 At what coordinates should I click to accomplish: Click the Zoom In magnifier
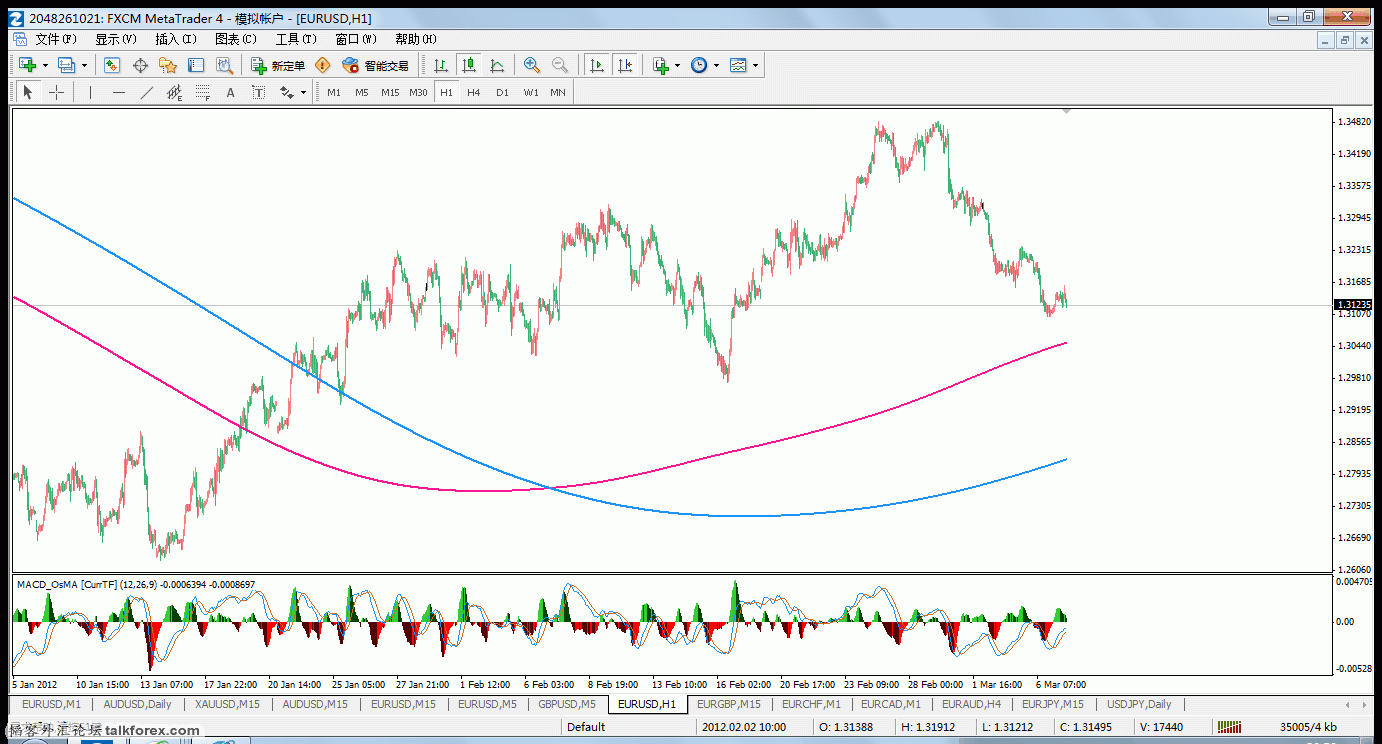(x=532, y=65)
